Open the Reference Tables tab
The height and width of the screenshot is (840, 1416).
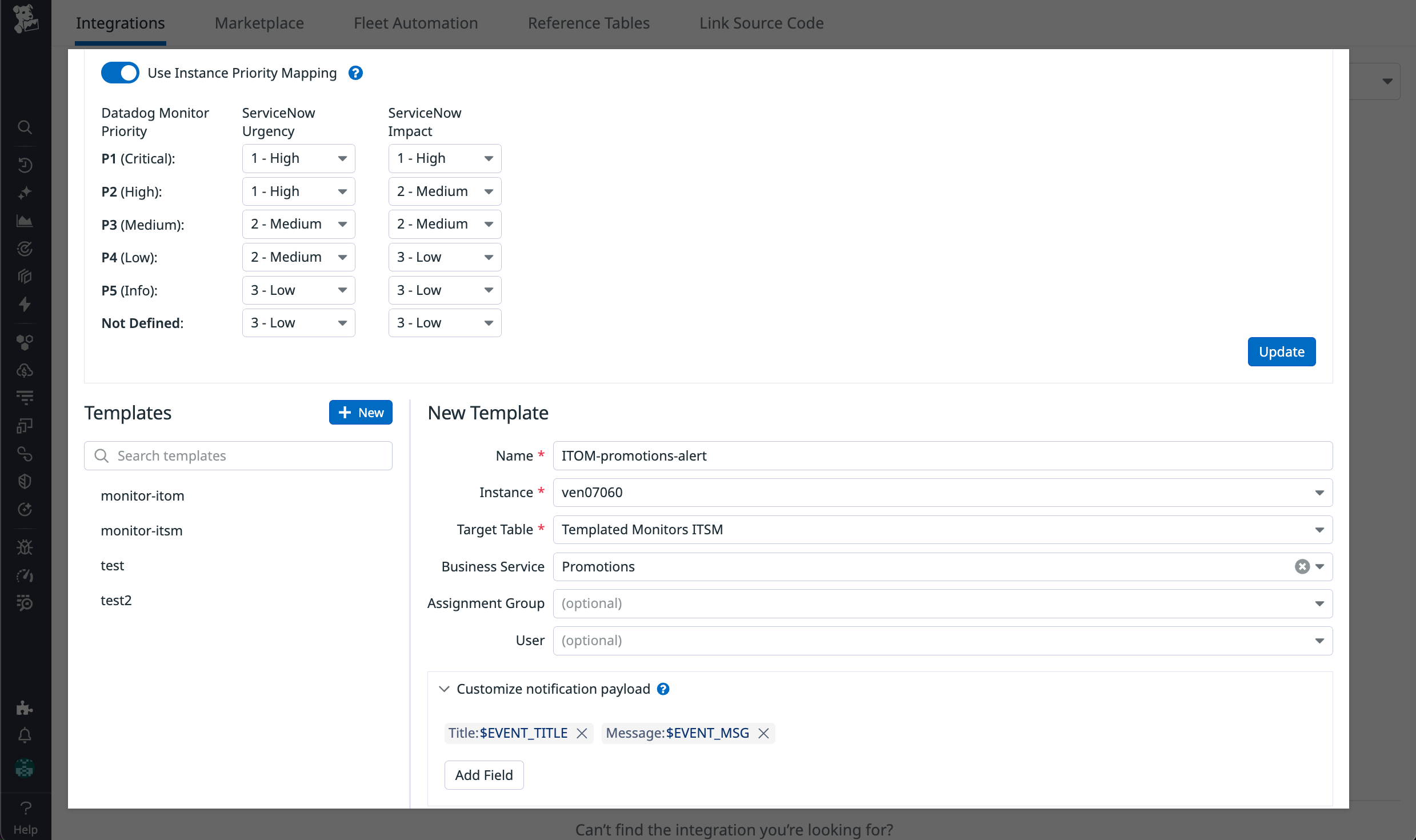(588, 23)
